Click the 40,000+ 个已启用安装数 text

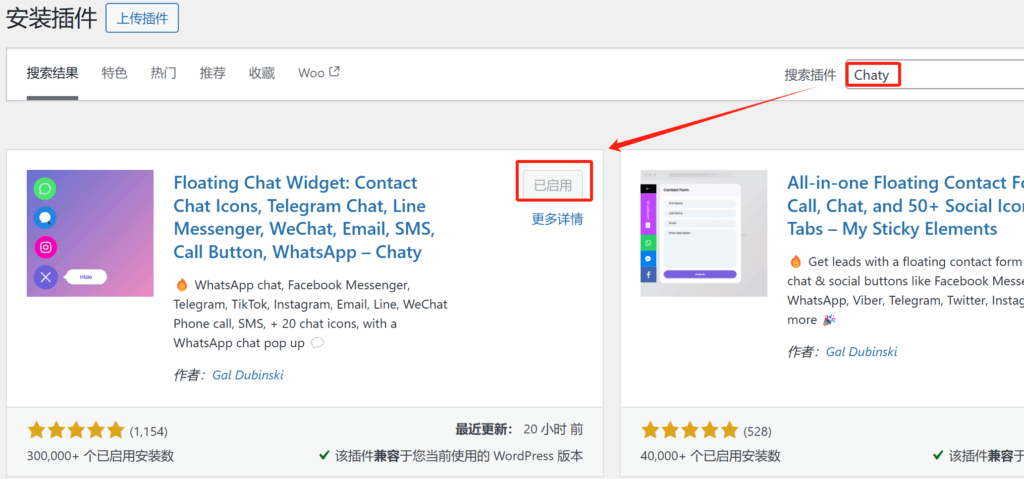(x=711, y=455)
